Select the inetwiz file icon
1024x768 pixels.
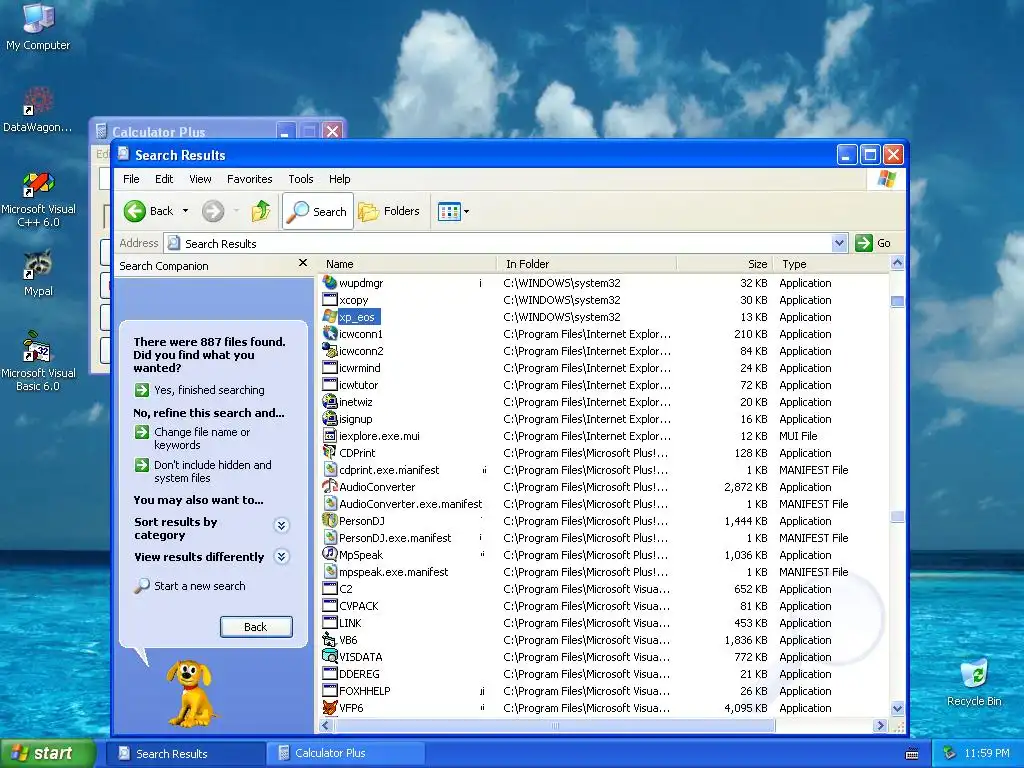(x=330, y=402)
